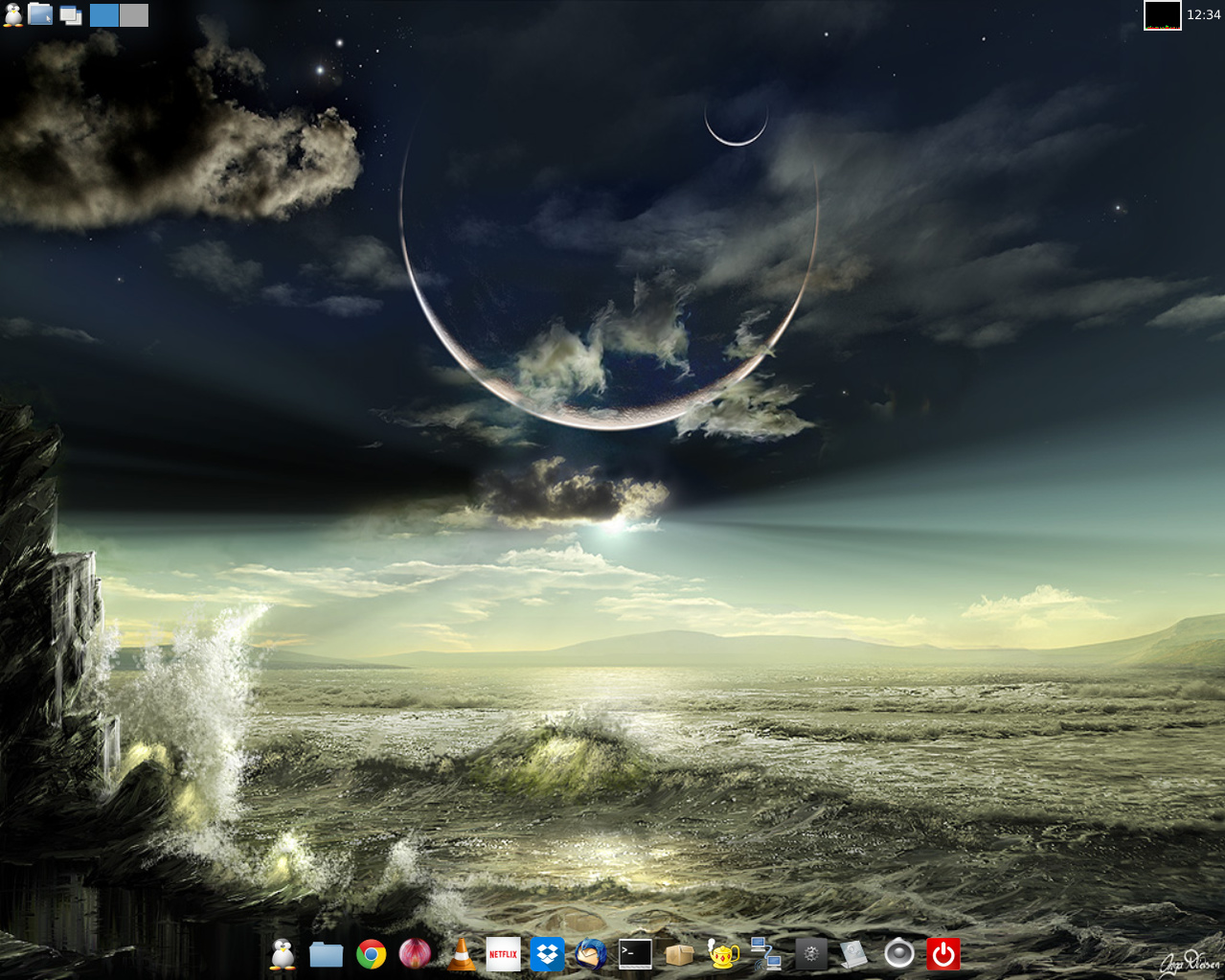The width and height of the screenshot is (1225, 980).
Task: Switch to the blue first workspace
Action: pyautogui.click(x=104, y=15)
